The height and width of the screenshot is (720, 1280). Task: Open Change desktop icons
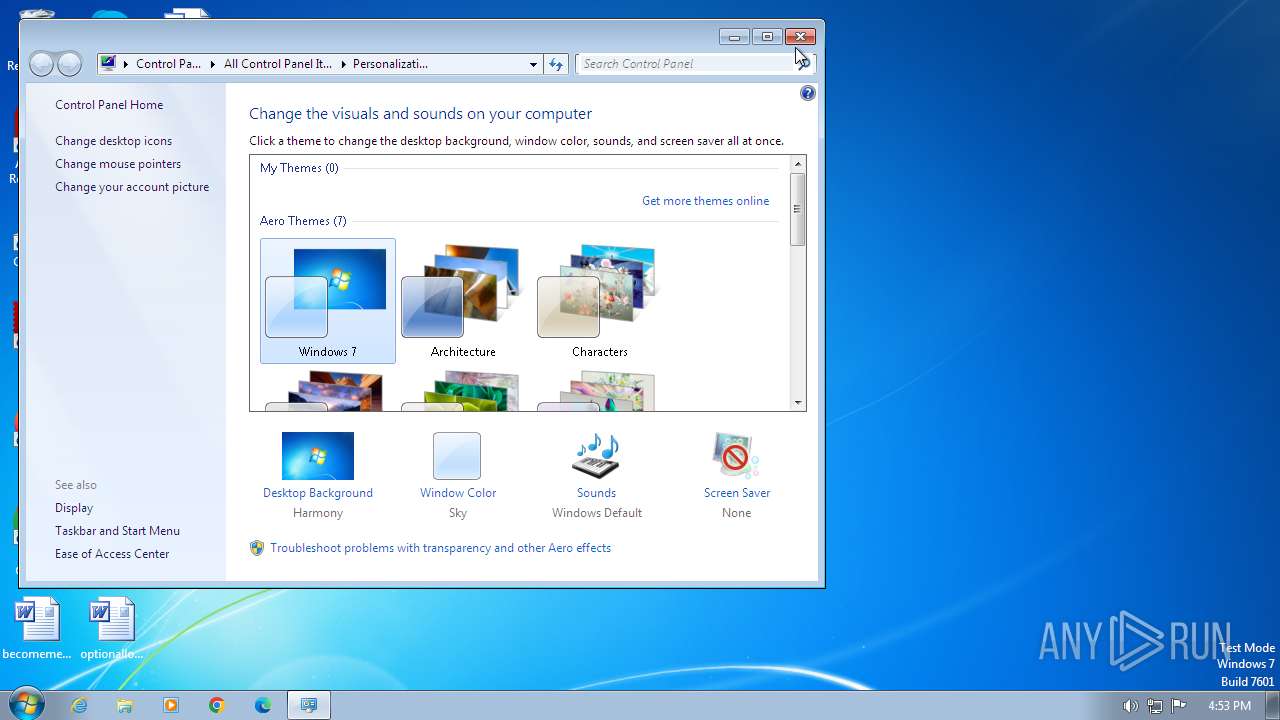pyautogui.click(x=114, y=141)
